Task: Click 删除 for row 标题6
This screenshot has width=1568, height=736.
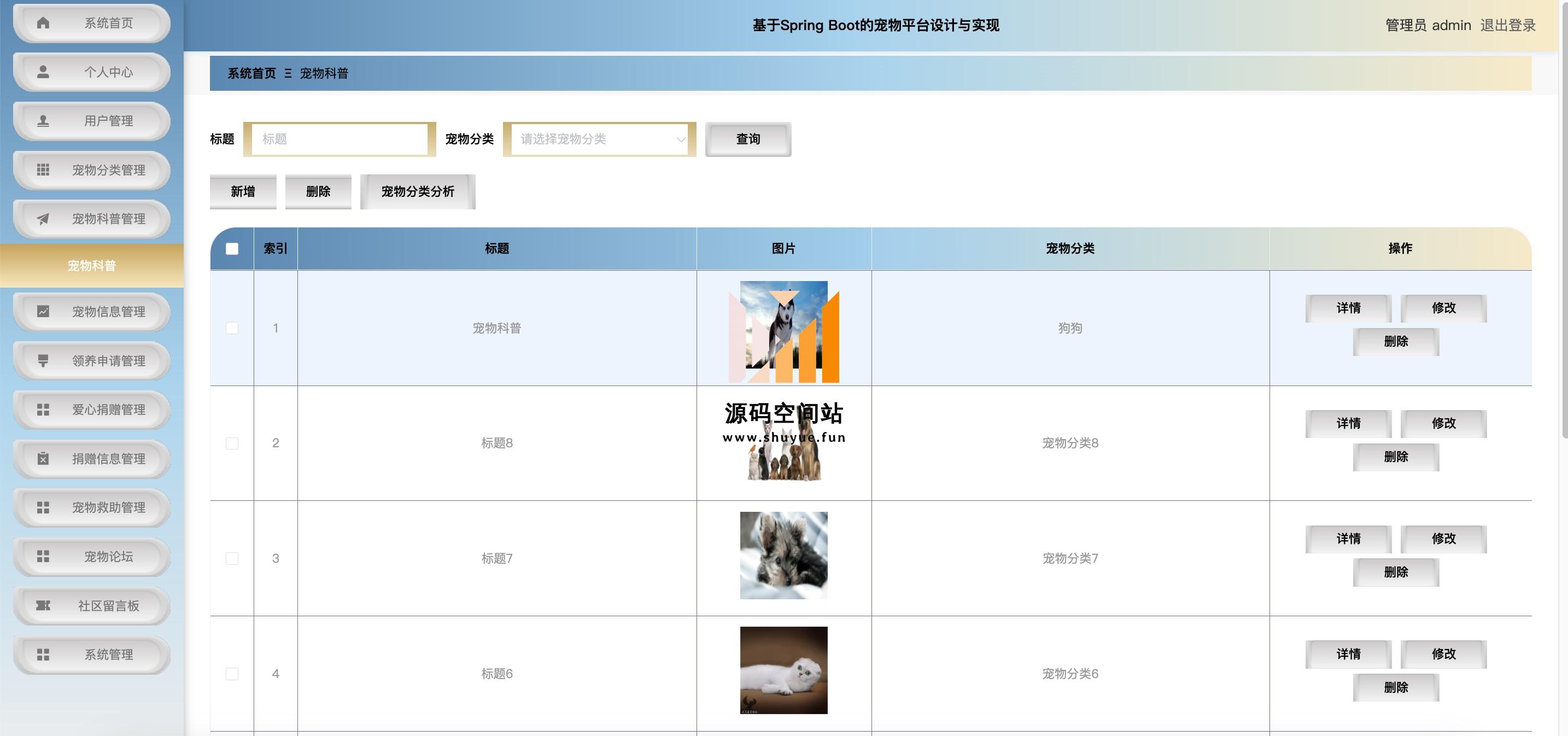Action: point(1396,687)
